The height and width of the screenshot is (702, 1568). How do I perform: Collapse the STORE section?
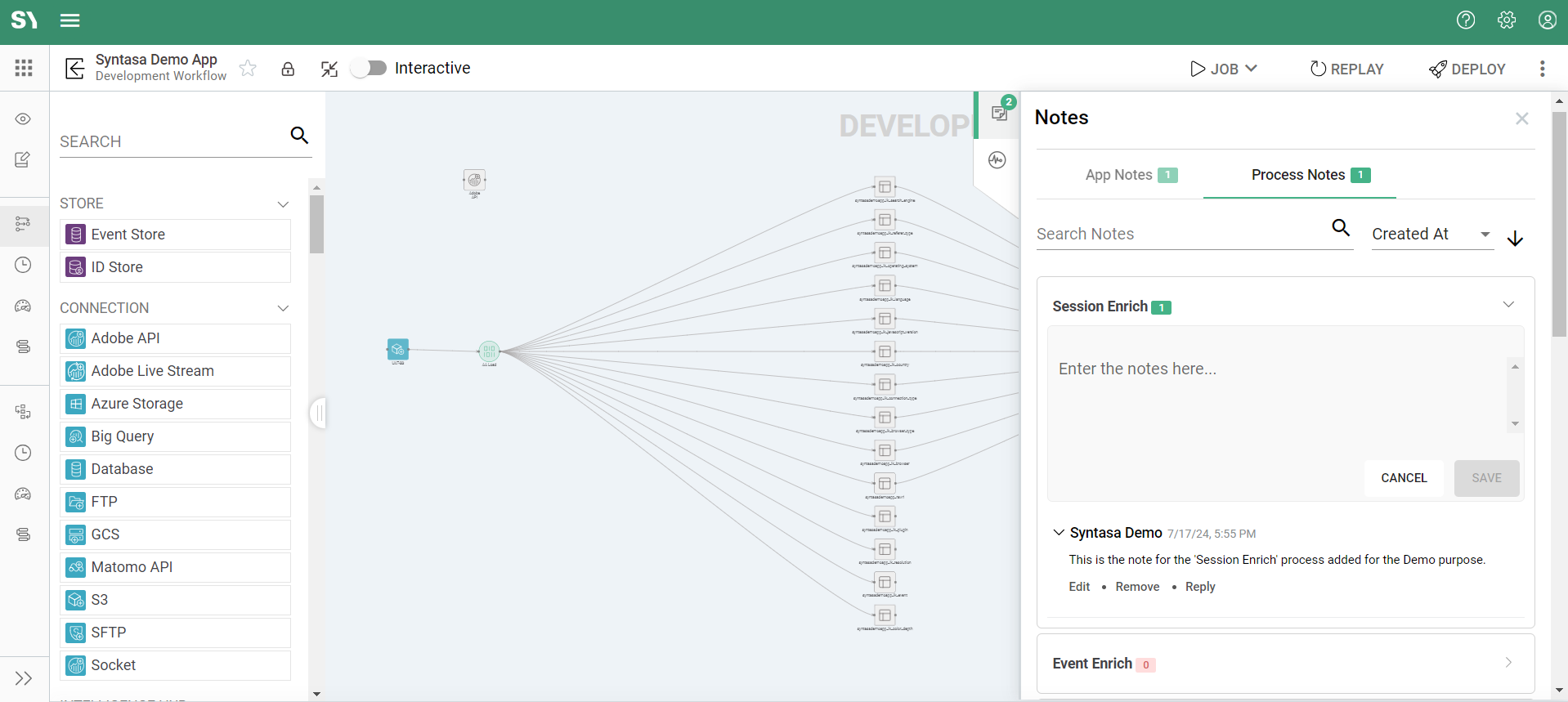point(283,203)
